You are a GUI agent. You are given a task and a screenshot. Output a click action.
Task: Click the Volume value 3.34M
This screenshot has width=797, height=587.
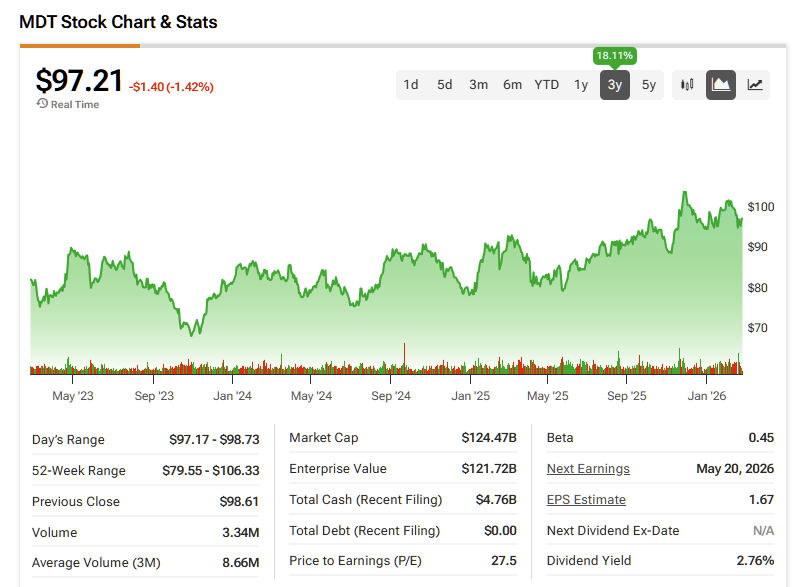coord(240,533)
